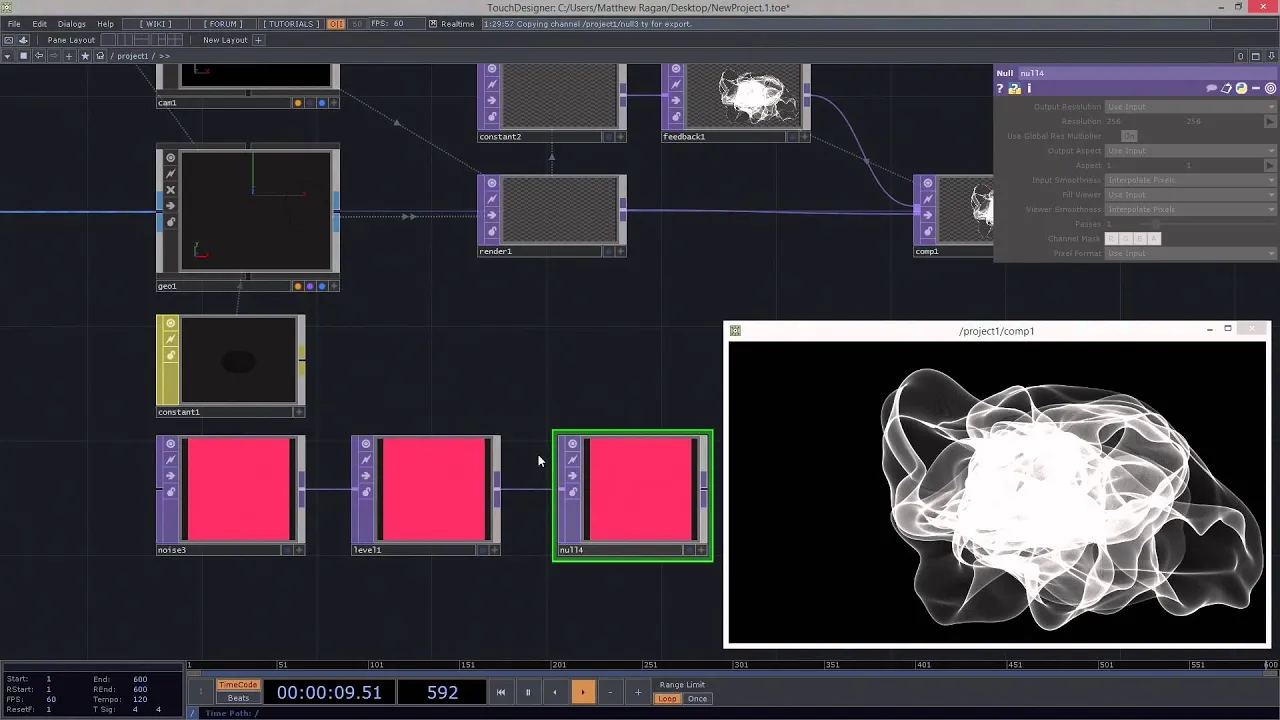Screen dimensions: 1280x720
Task: Click the pane type icon at far left
Action: [8, 40]
